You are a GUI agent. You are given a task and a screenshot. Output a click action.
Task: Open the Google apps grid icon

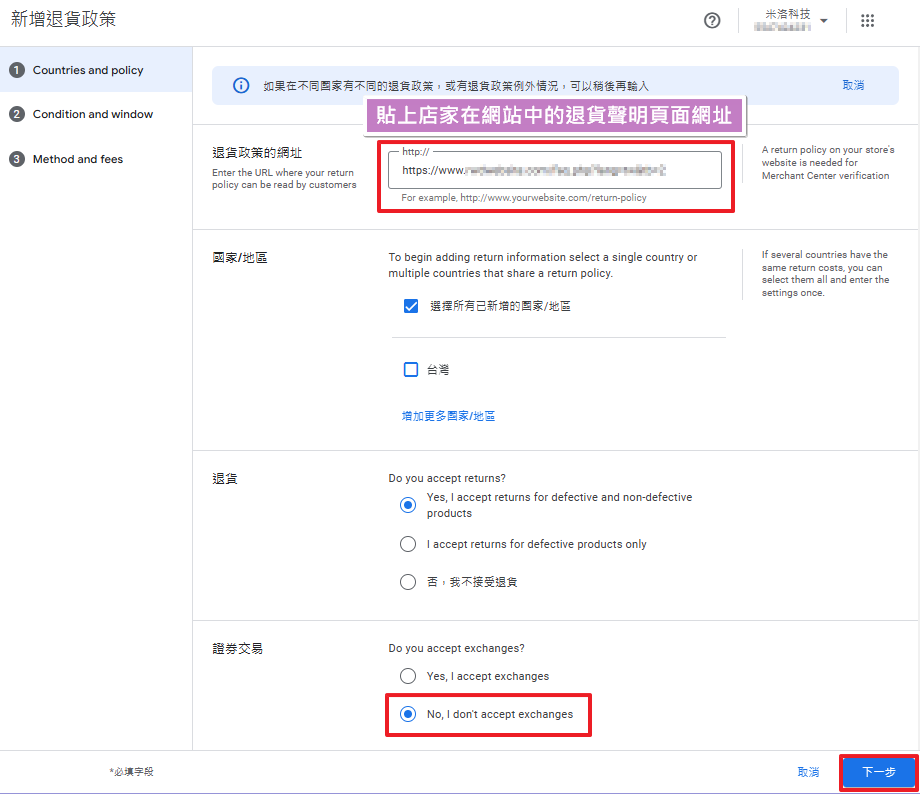click(x=867, y=21)
